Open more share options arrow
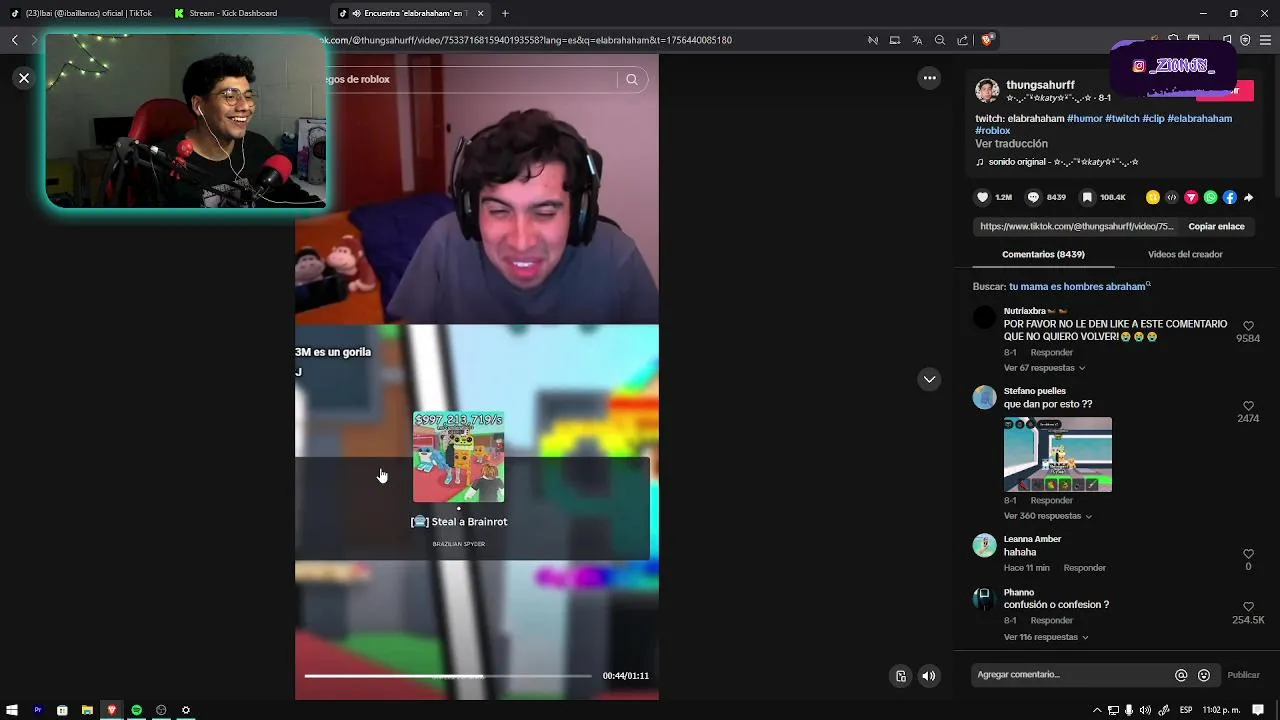This screenshot has width=1280, height=720. coord(1249,197)
